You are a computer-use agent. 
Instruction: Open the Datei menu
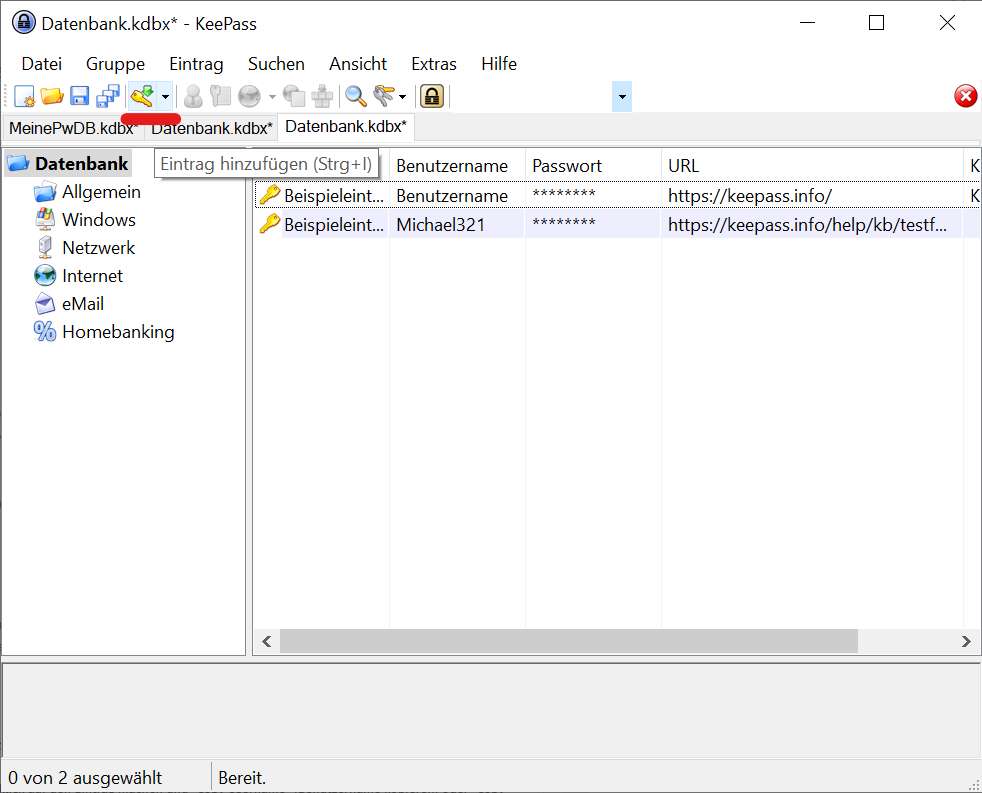click(41, 64)
